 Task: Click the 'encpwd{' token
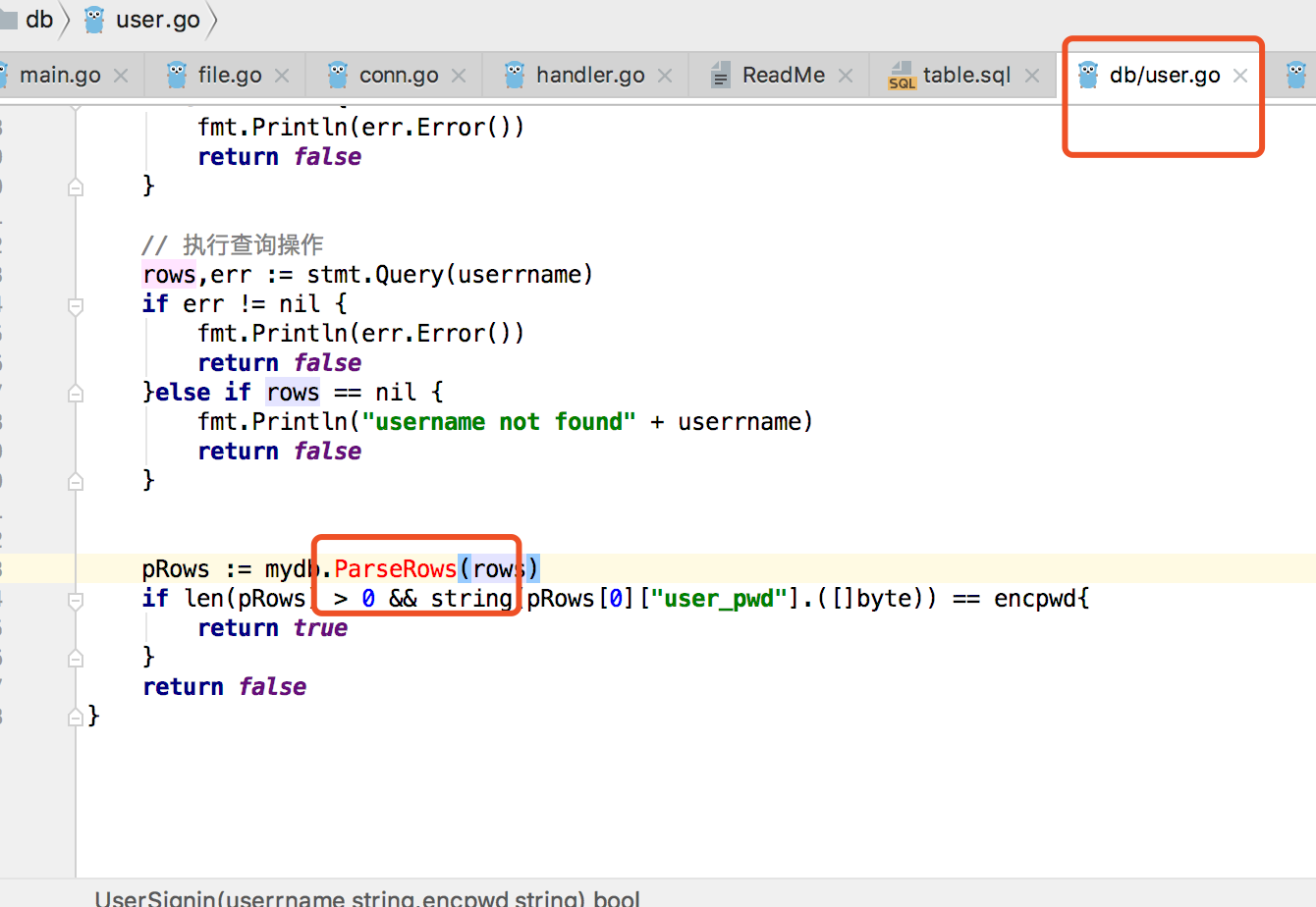pos(1041,598)
